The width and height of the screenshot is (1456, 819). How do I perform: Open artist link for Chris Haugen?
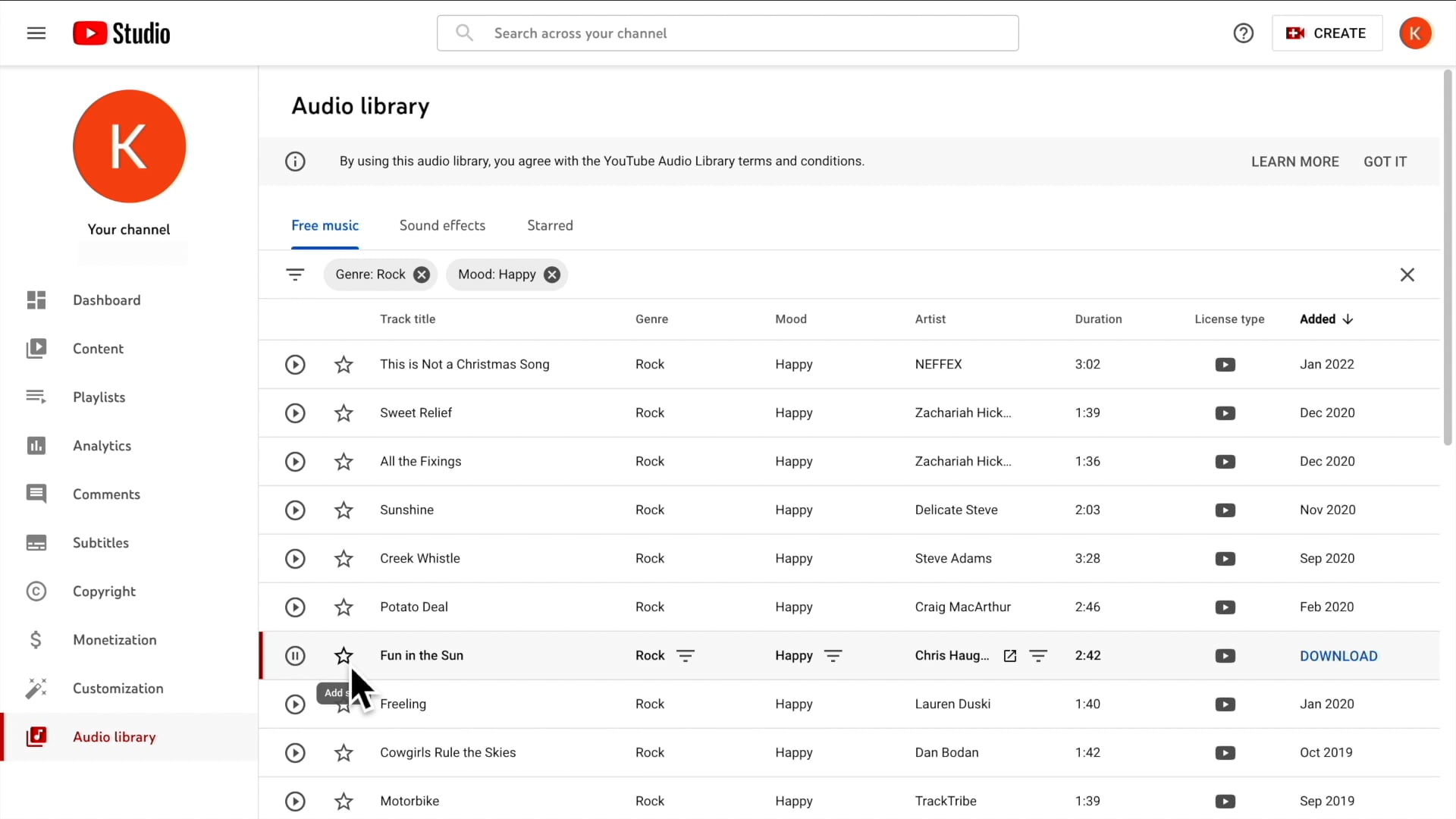(1009, 656)
